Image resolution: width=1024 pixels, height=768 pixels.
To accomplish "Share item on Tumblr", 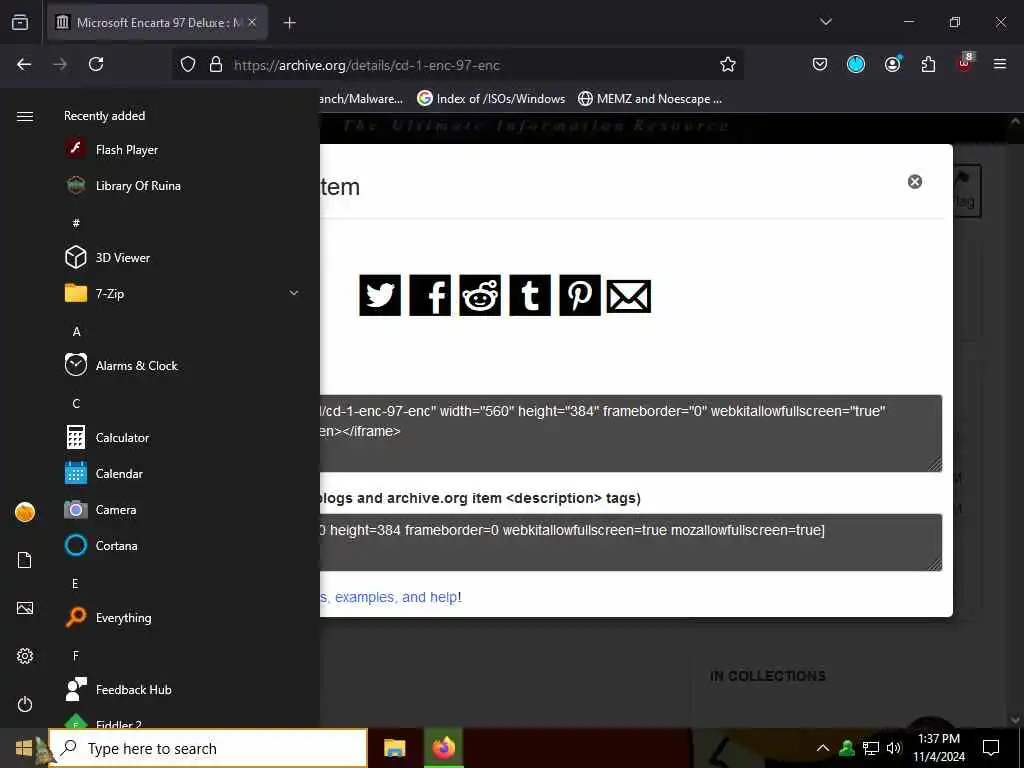I will 530,295.
